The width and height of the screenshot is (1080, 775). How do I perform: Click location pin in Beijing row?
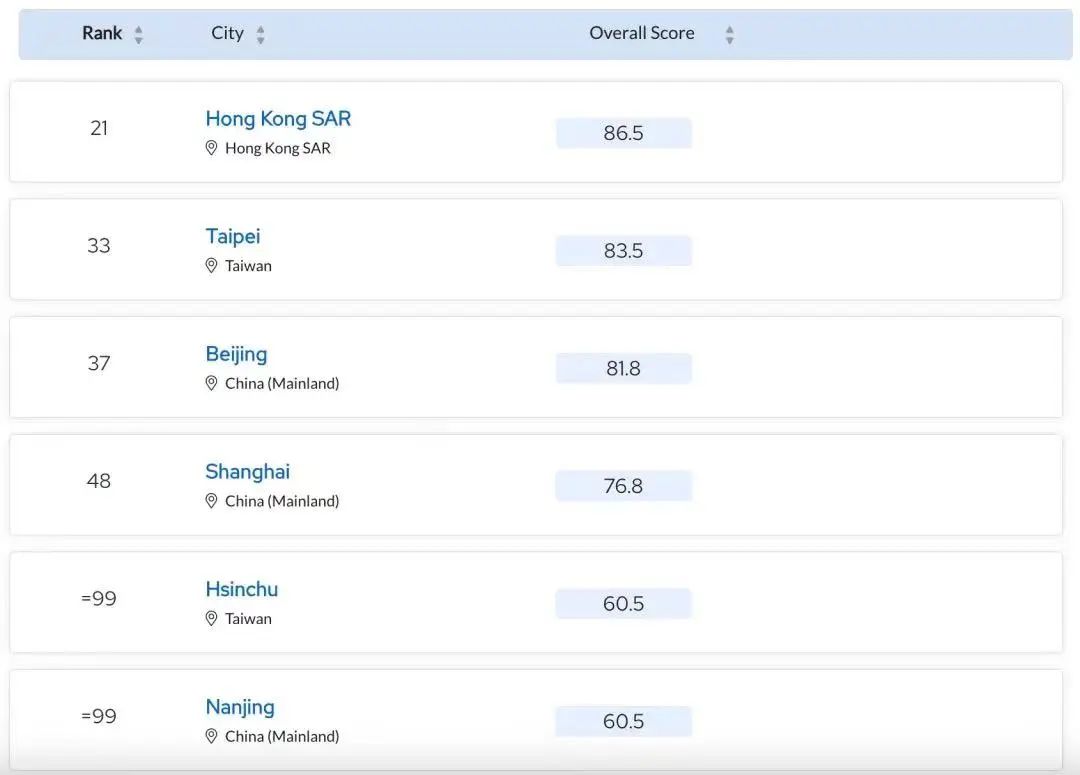click(x=211, y=384)
